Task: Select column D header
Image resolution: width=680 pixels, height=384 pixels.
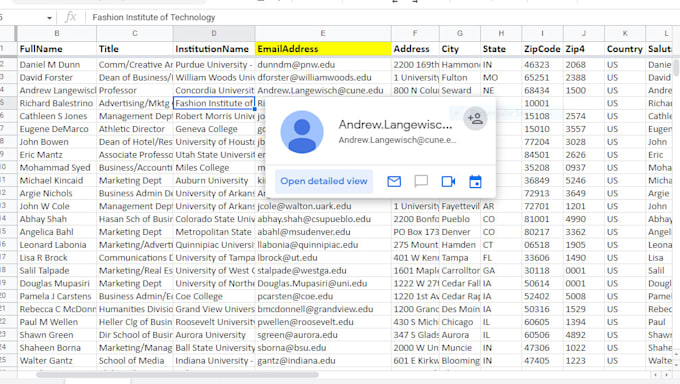Action: click(214, 33)
